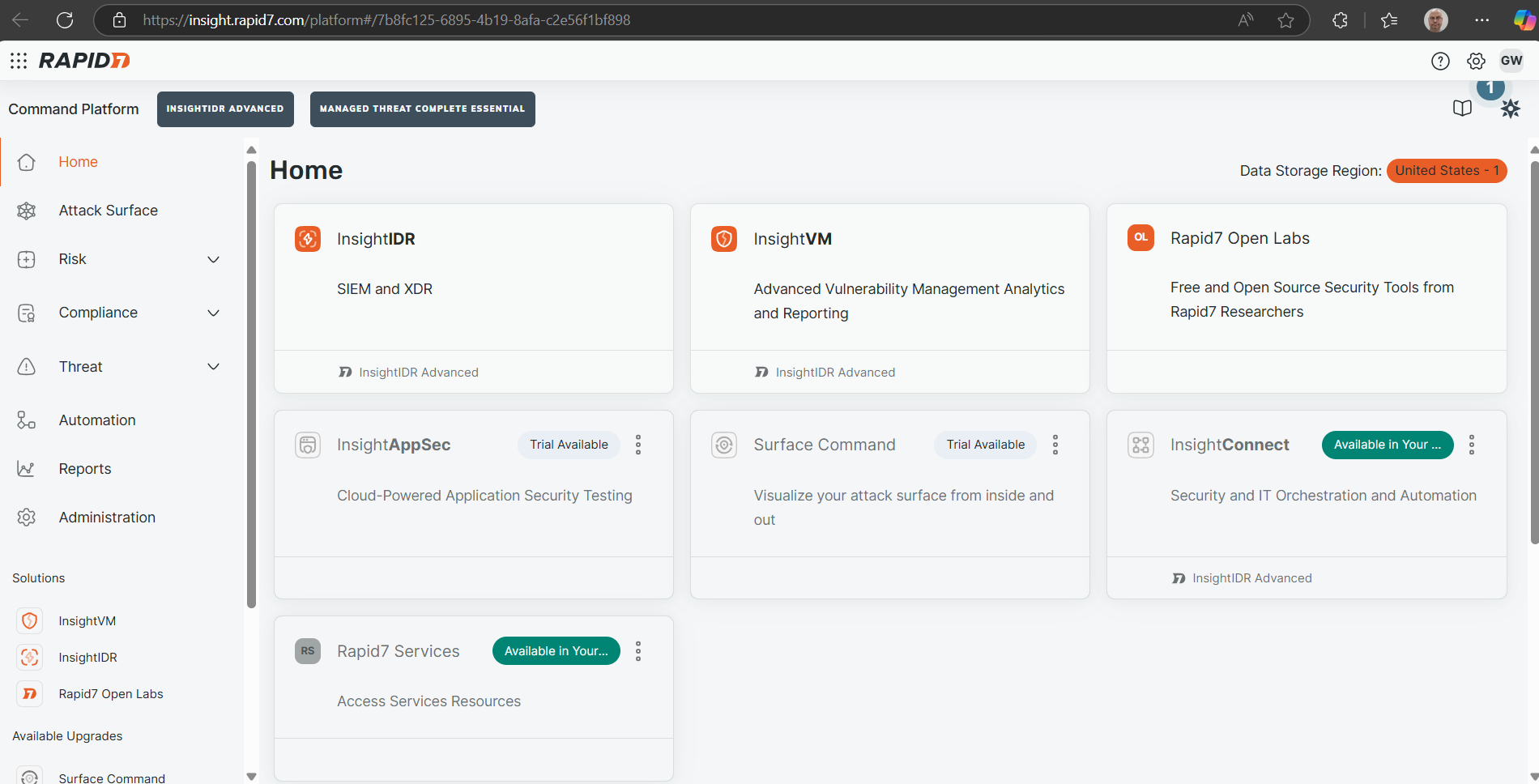
Task: Click the InsightVM card shield icon
Action: 724,239
